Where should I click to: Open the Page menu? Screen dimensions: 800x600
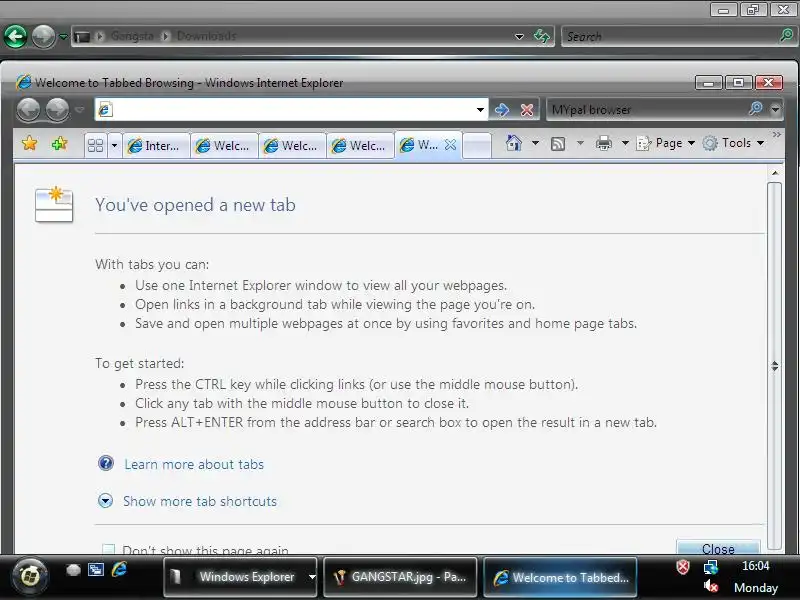tap(665, 143)
